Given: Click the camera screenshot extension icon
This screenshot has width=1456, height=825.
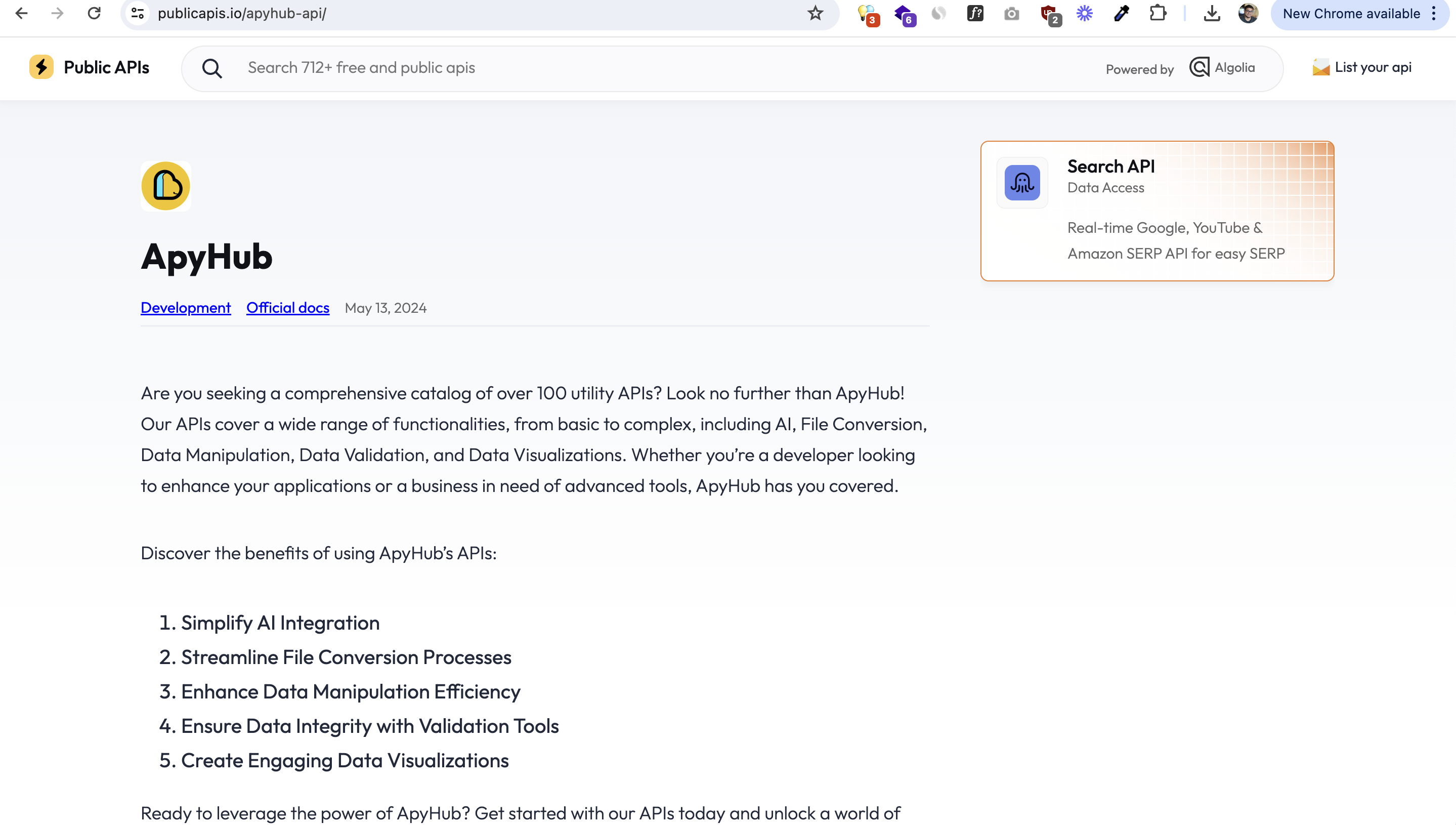Looking at the screenshot, I should pyautogui.click(x=1011, y=13).
